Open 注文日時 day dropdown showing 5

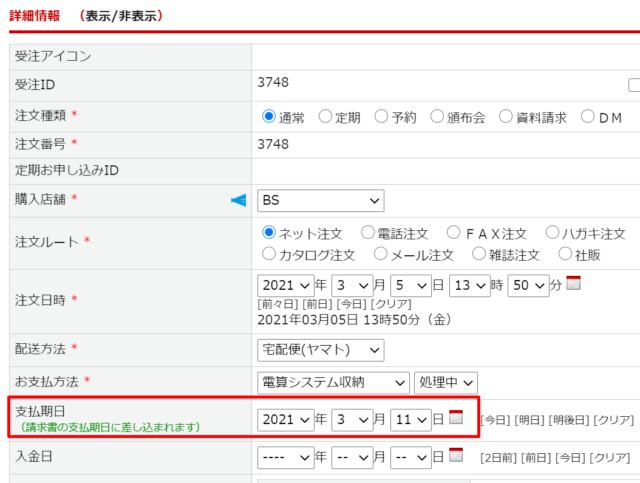(x=411, y=285)
